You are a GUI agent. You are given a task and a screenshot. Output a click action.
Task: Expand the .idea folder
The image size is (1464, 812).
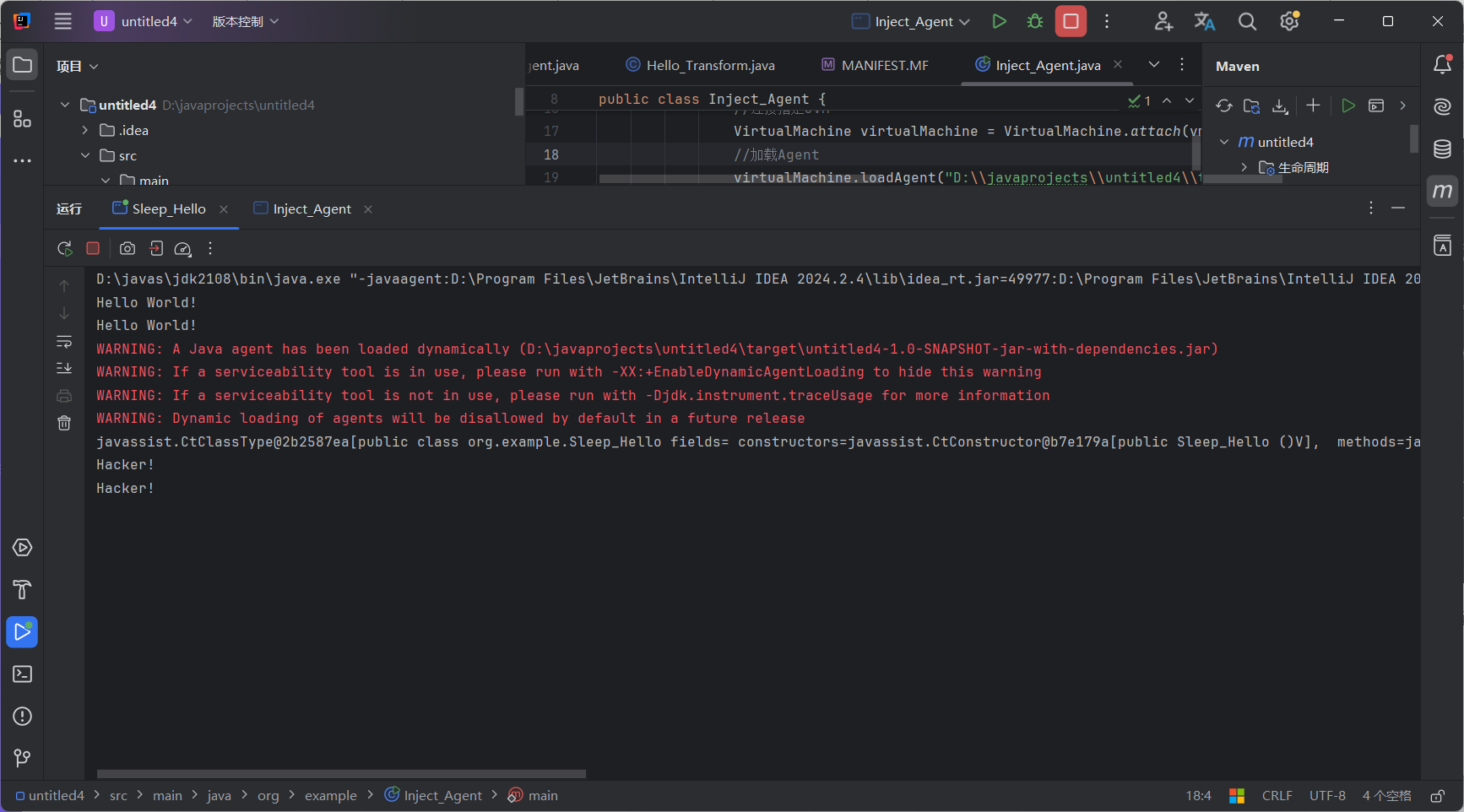[x=85, y=130]
